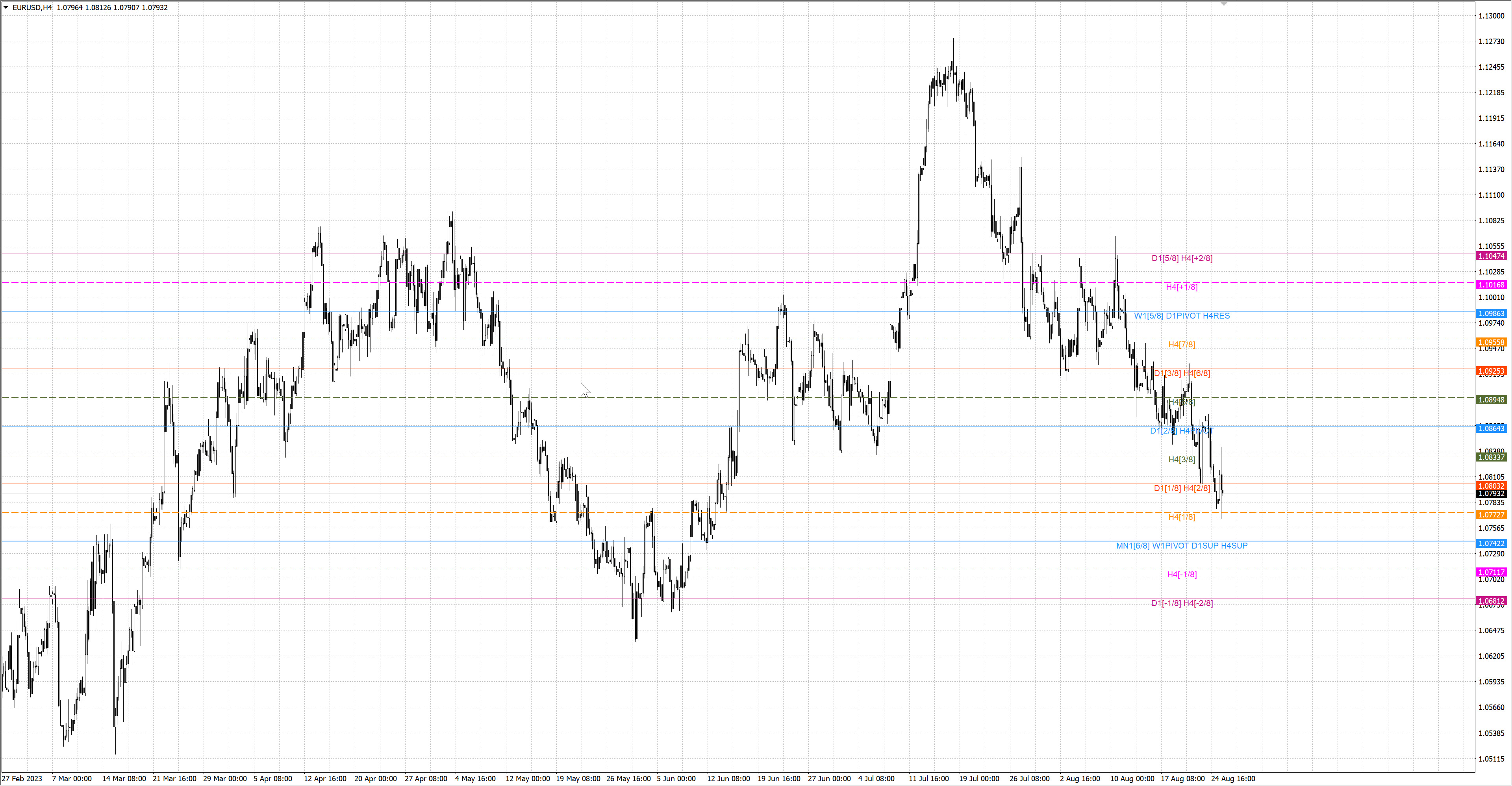Click the 'W1[5/8] D1PIVOT H4RES' label

click(x=1182, y=316)
